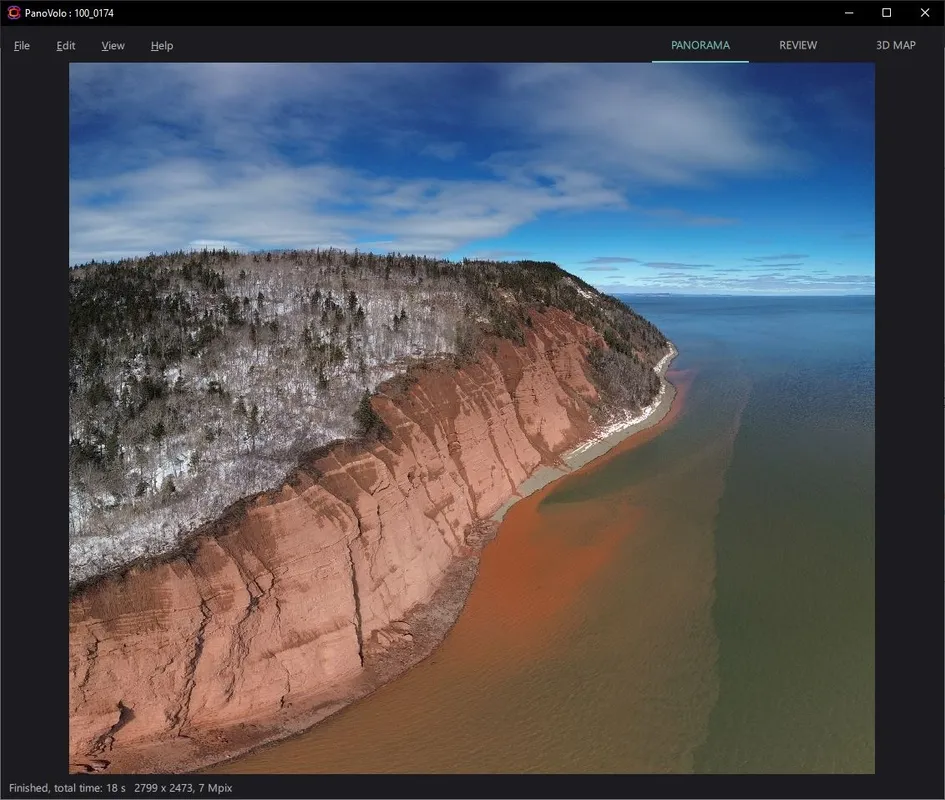Open the Help menu
Screen dimensions: 945x800
(x=162, y=46)
